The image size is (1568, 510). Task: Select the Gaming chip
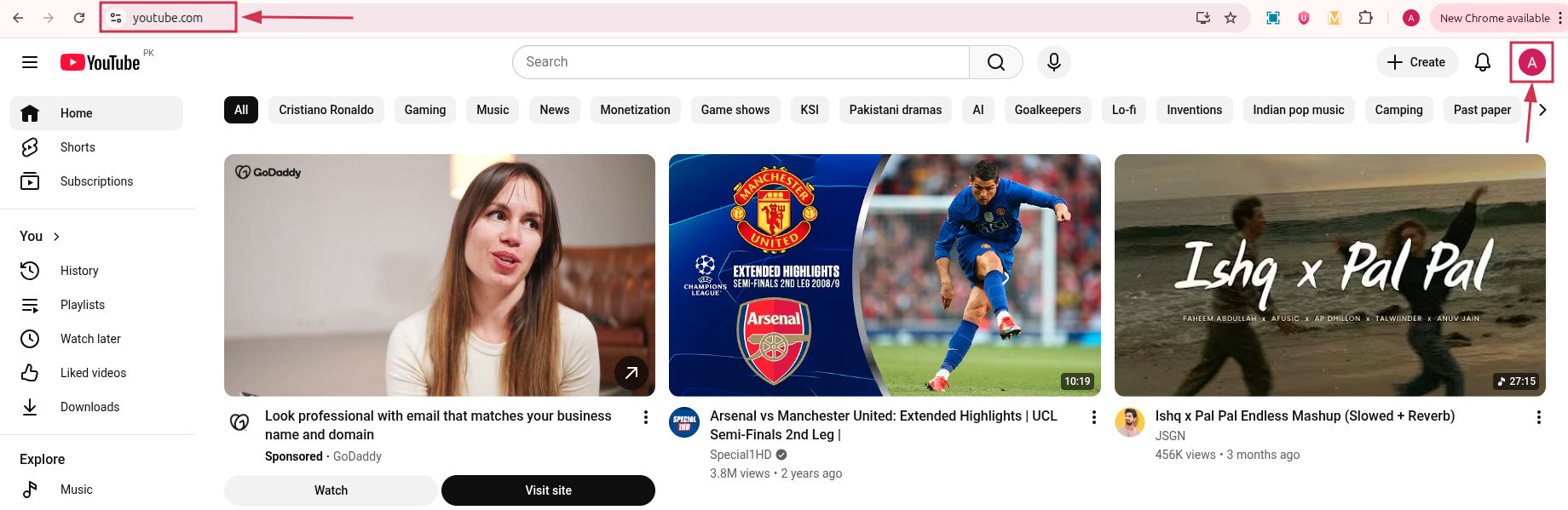point(425,110)
